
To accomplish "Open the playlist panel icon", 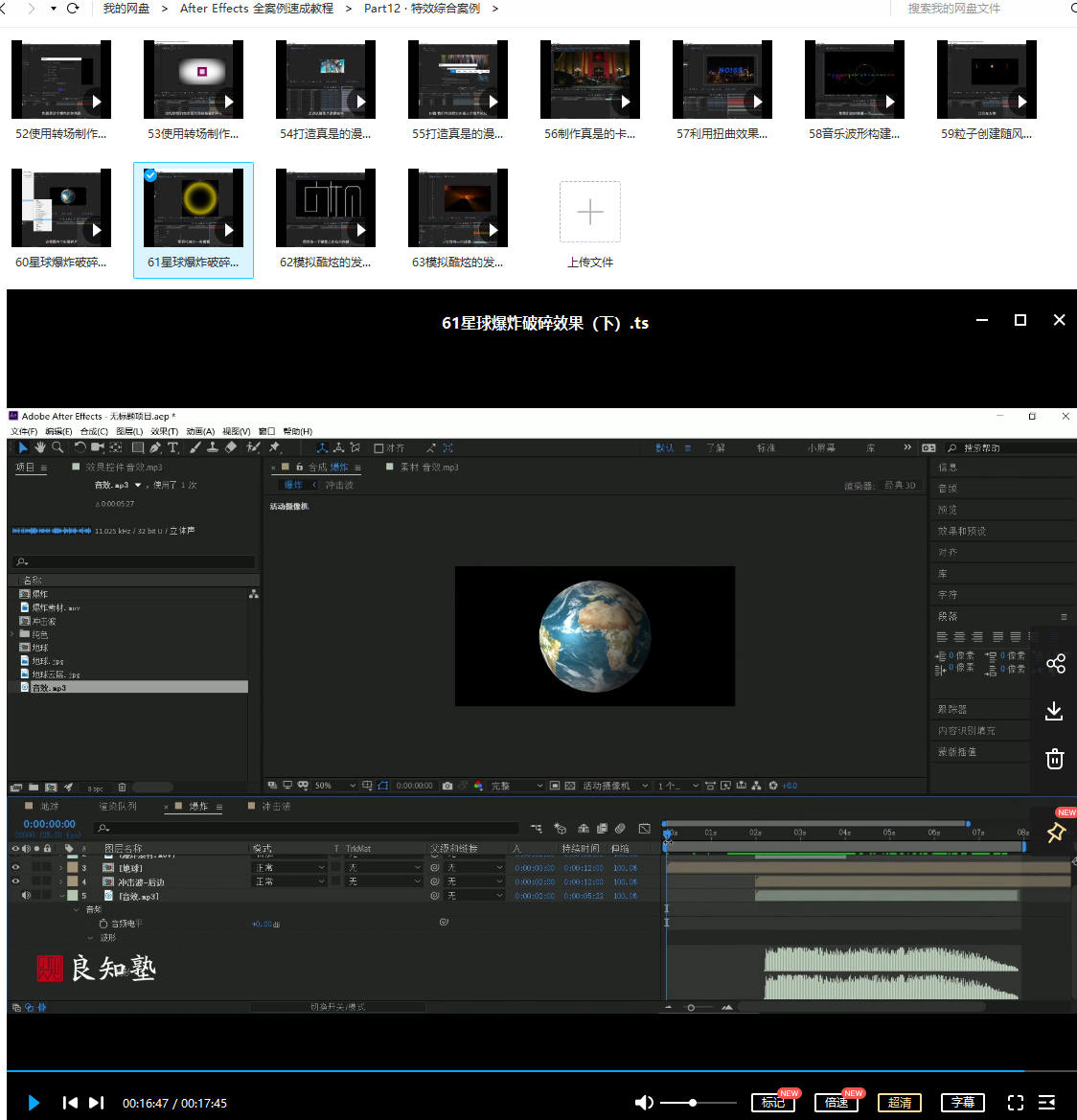I will coord(1047,1103).
